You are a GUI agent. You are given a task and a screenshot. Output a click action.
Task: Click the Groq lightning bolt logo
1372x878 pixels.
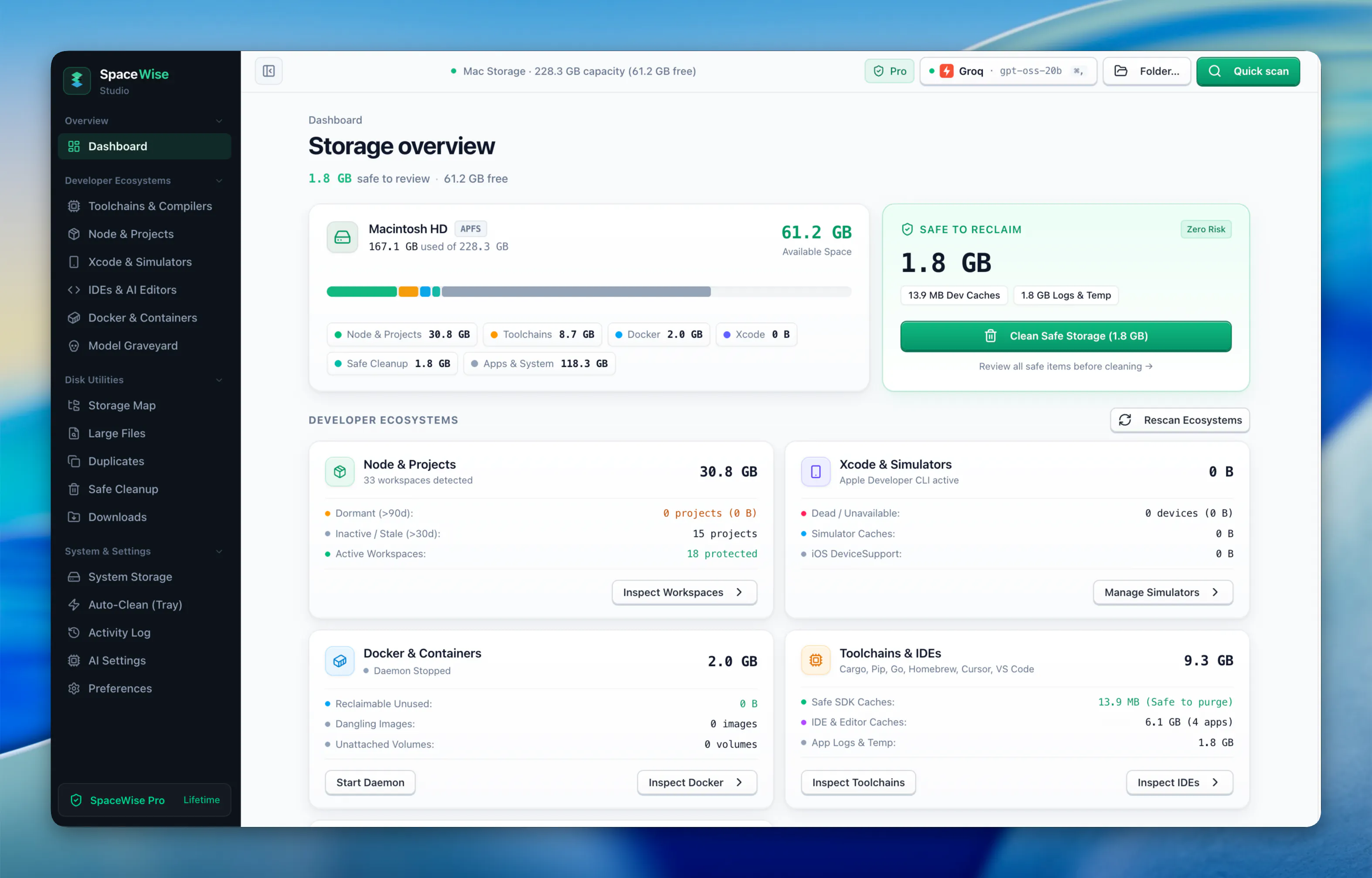946,71
